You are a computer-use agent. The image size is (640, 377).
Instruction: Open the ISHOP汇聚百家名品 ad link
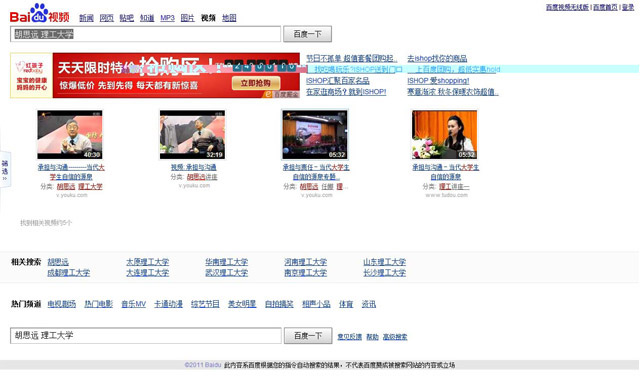coord(338,81)
